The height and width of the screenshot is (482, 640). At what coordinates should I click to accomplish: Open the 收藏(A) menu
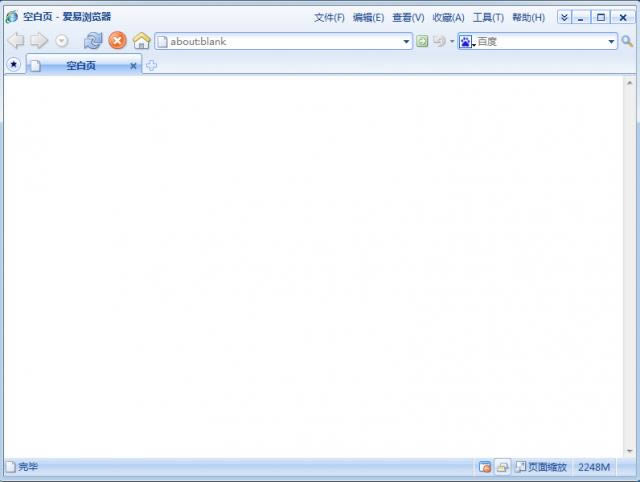tap(448, 17)
